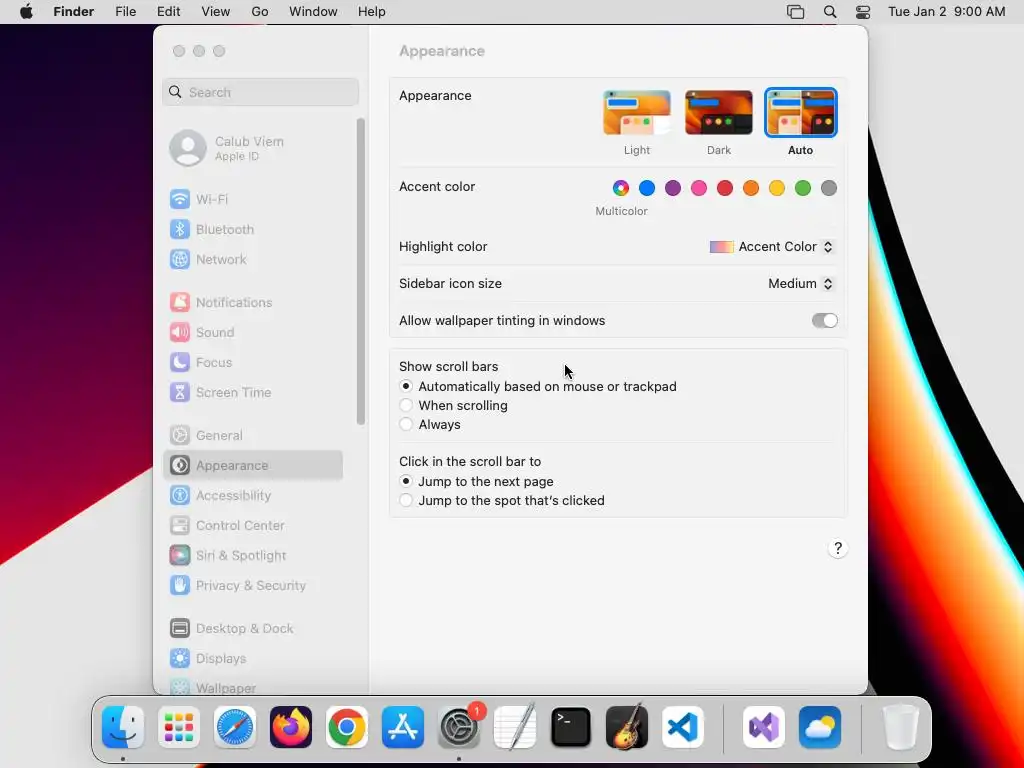Select Always show scroll bars option
The height and width of the screenshot is (768, 1024).
click(406, 424)
